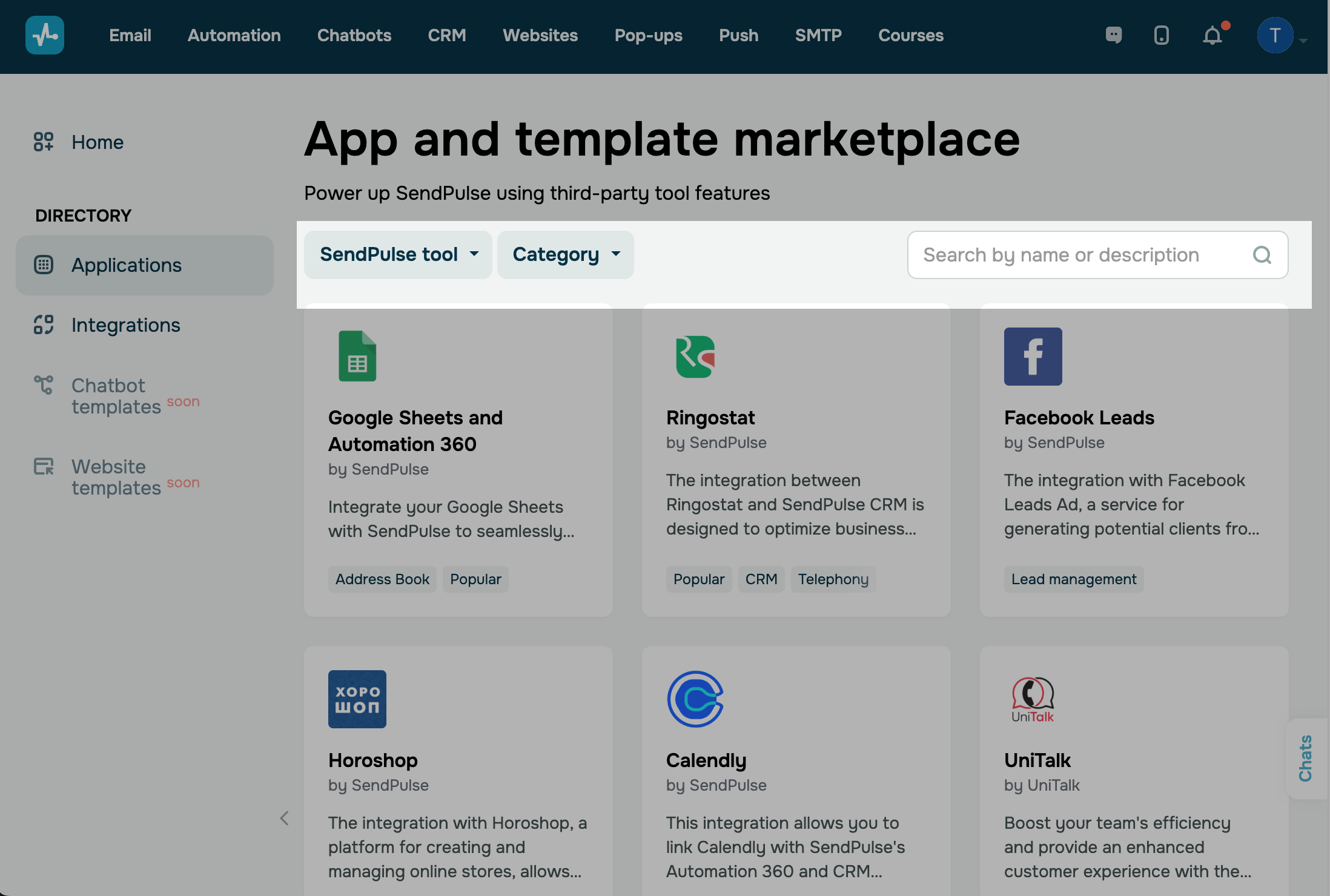Image resolution: width=1330 pixels, height=896 pixels.
Task: Open the Chats side tab
Action: pyautogui.click(x=1306, y=758)
